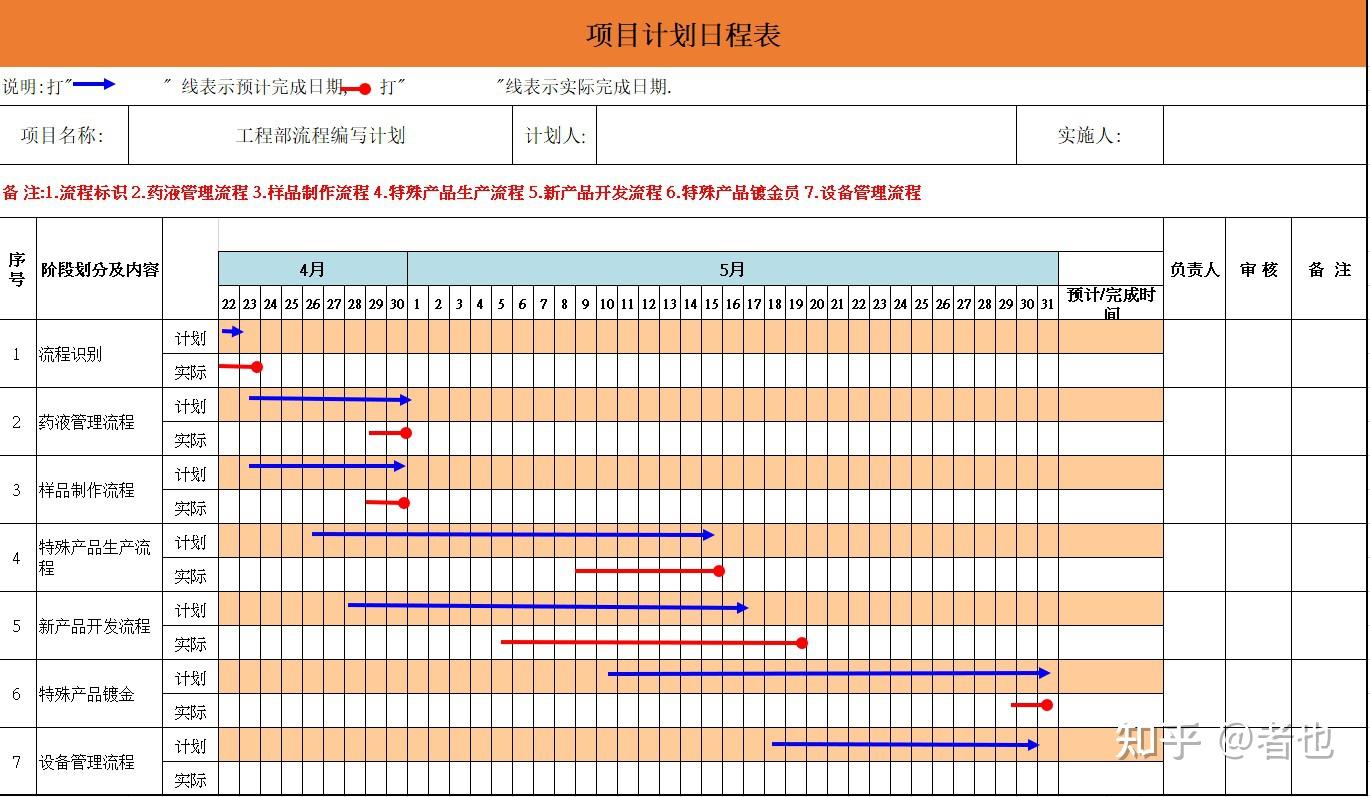
Task: Click the blue planned bar for 新产品开发流程
Action: [548, 606]
